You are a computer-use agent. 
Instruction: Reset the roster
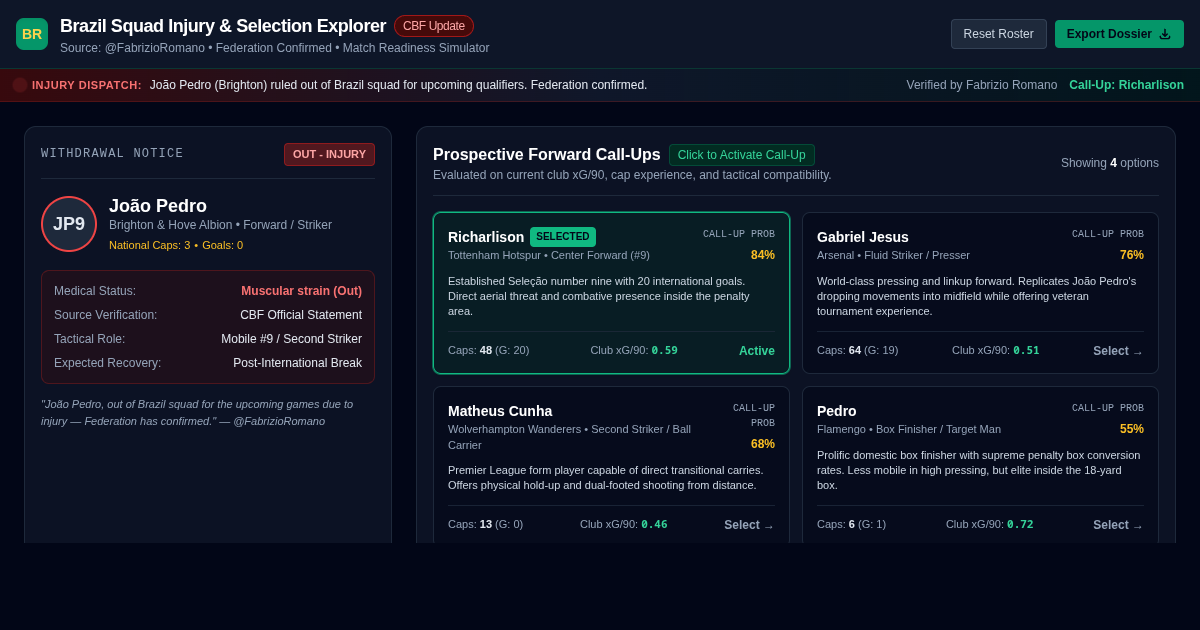[x=999, y=34]
